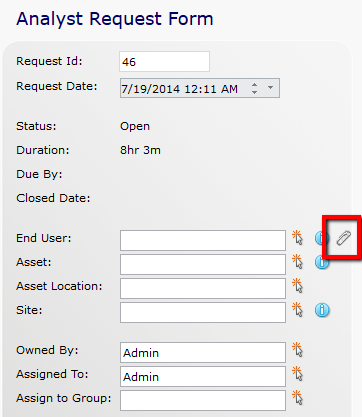The image size is (362, 417).
Task: Click the paperclip attachment icon
Action: 343,238
